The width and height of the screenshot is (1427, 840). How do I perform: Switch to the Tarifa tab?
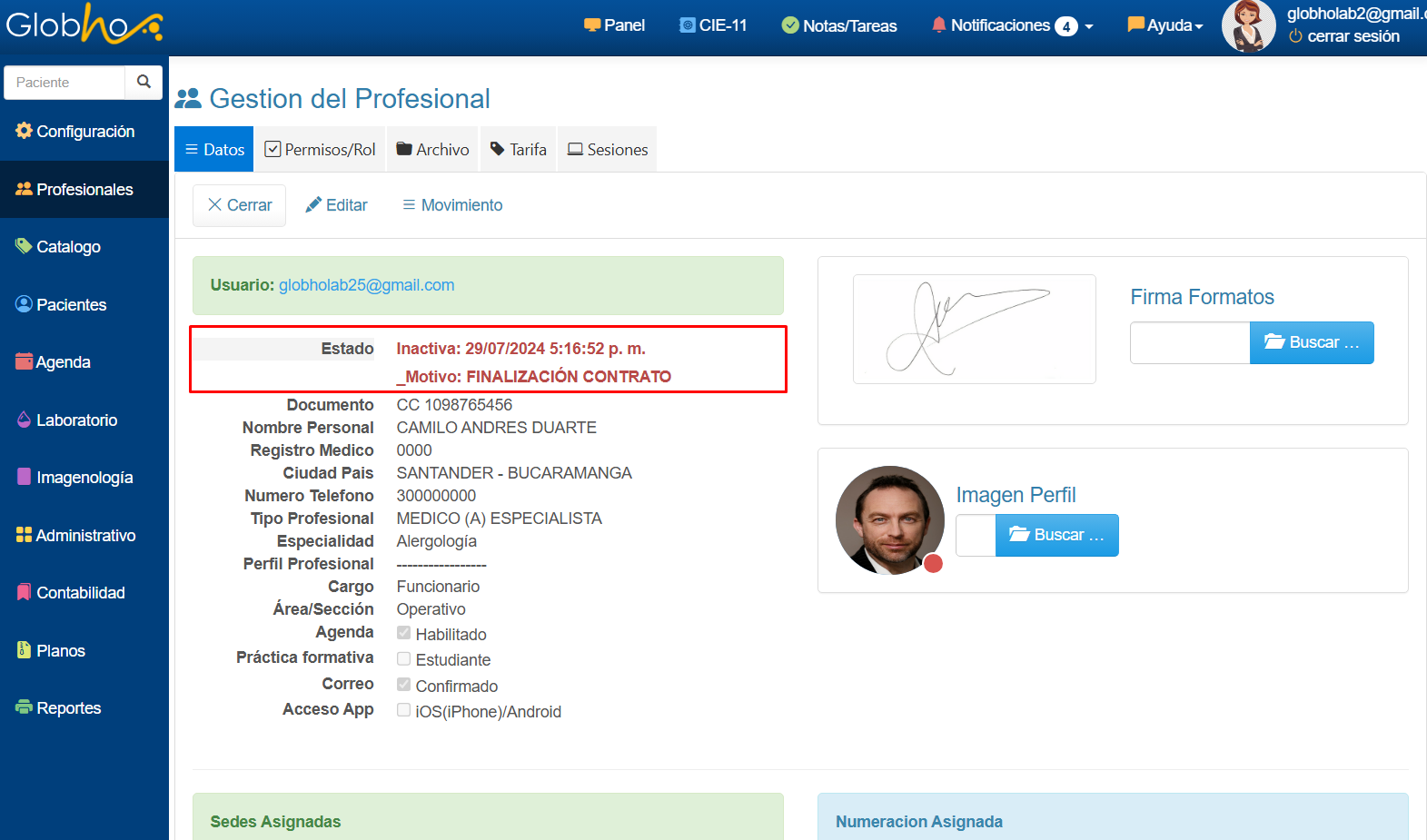point(519,150)
